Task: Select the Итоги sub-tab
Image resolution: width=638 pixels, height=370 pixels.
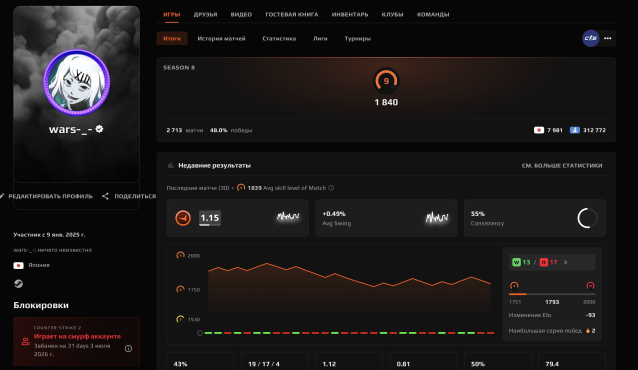Action: coord(172,38)
